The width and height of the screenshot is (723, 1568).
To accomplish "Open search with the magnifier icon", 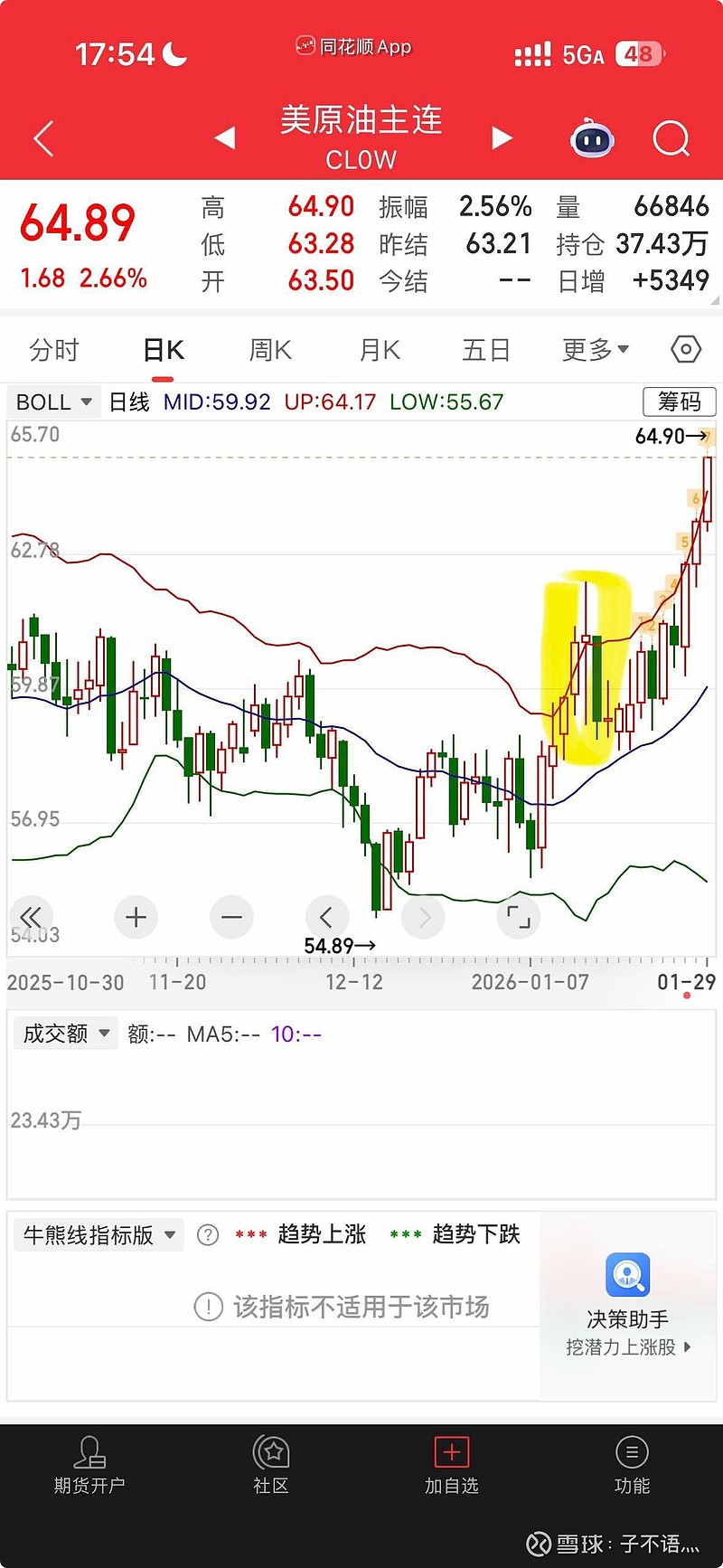I will [x=671, y=138].
